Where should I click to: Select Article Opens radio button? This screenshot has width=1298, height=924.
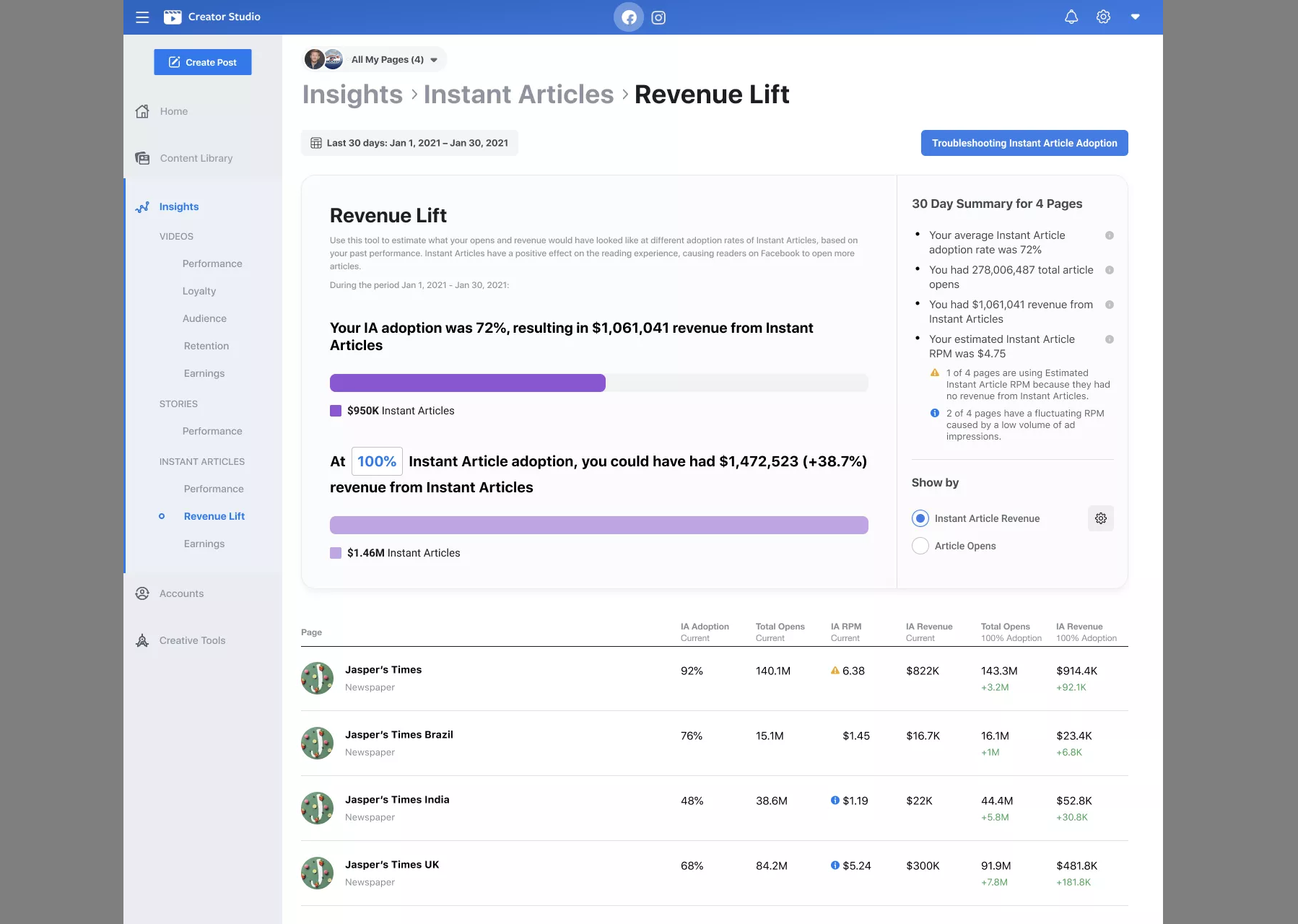pyautogui.click(x=920, y=546)
